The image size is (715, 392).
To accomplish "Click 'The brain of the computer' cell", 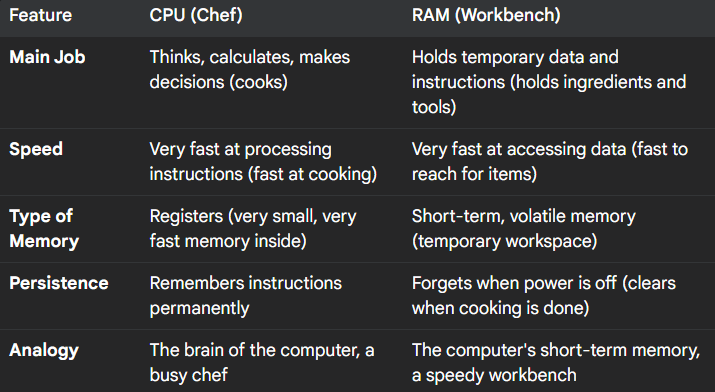I will click(262, 362).
